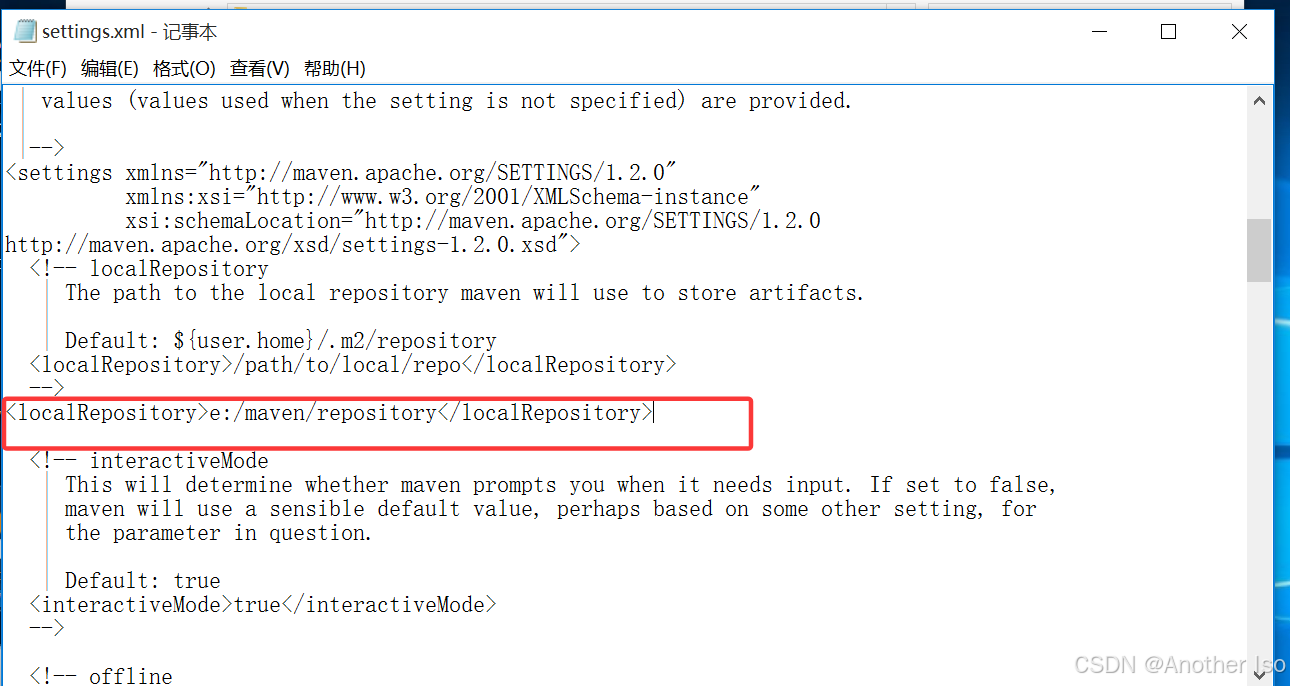Close the settings.xml Notepad window
This screenshot has width=1290, height=686.
point(1239,32)
